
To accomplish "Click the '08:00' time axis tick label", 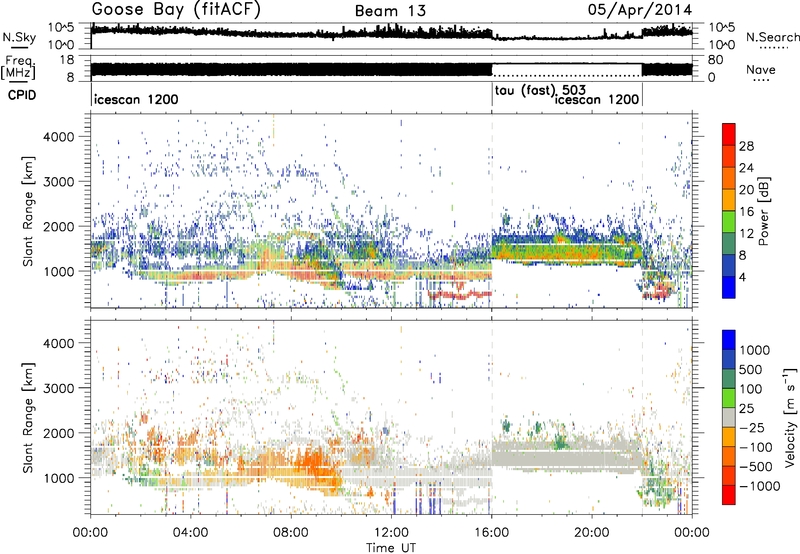I will (x=291, y=532).
